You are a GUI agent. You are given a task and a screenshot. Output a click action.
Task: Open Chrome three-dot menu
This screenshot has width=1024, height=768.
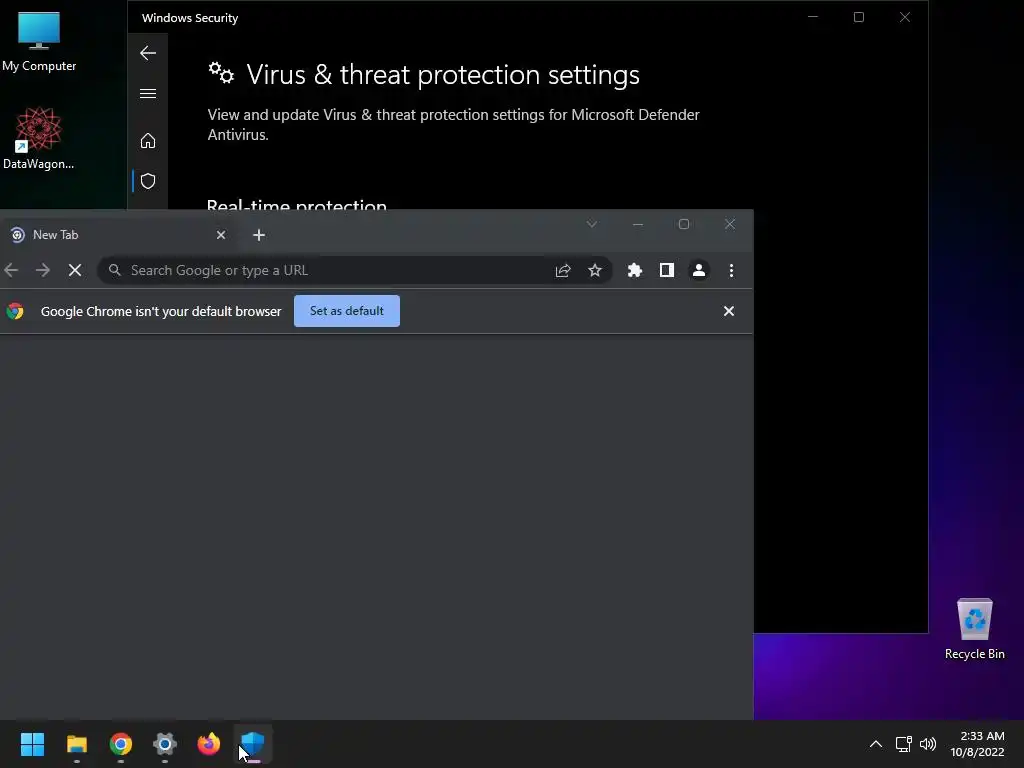click(731, 270)
